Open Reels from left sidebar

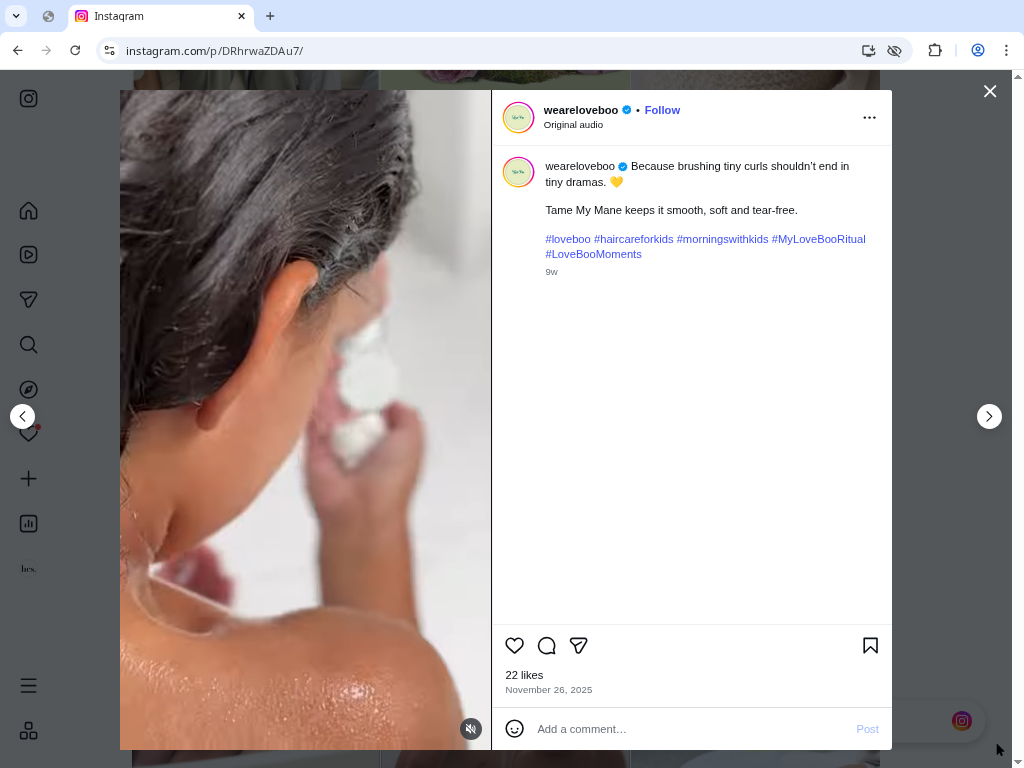(x=29, y=255)
